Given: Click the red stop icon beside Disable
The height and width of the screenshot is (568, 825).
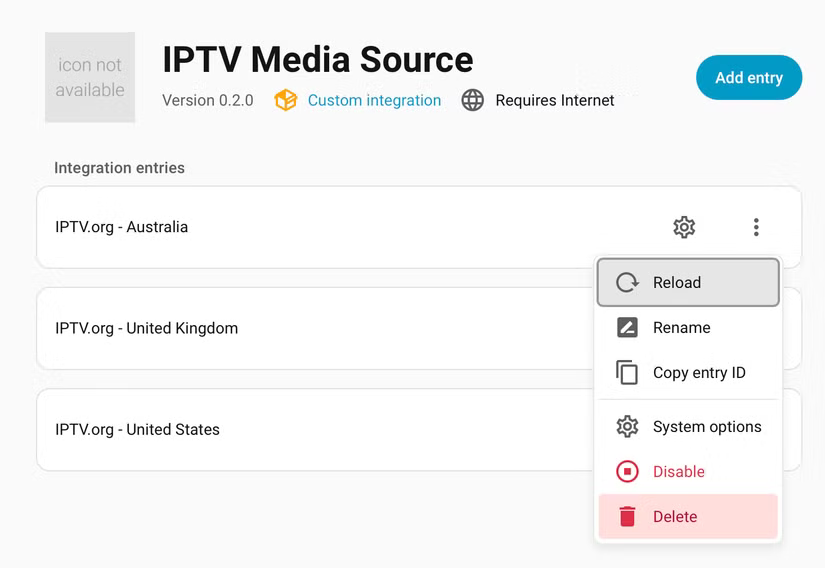Looking at the screenshot, I should click(x=627, y=472).
